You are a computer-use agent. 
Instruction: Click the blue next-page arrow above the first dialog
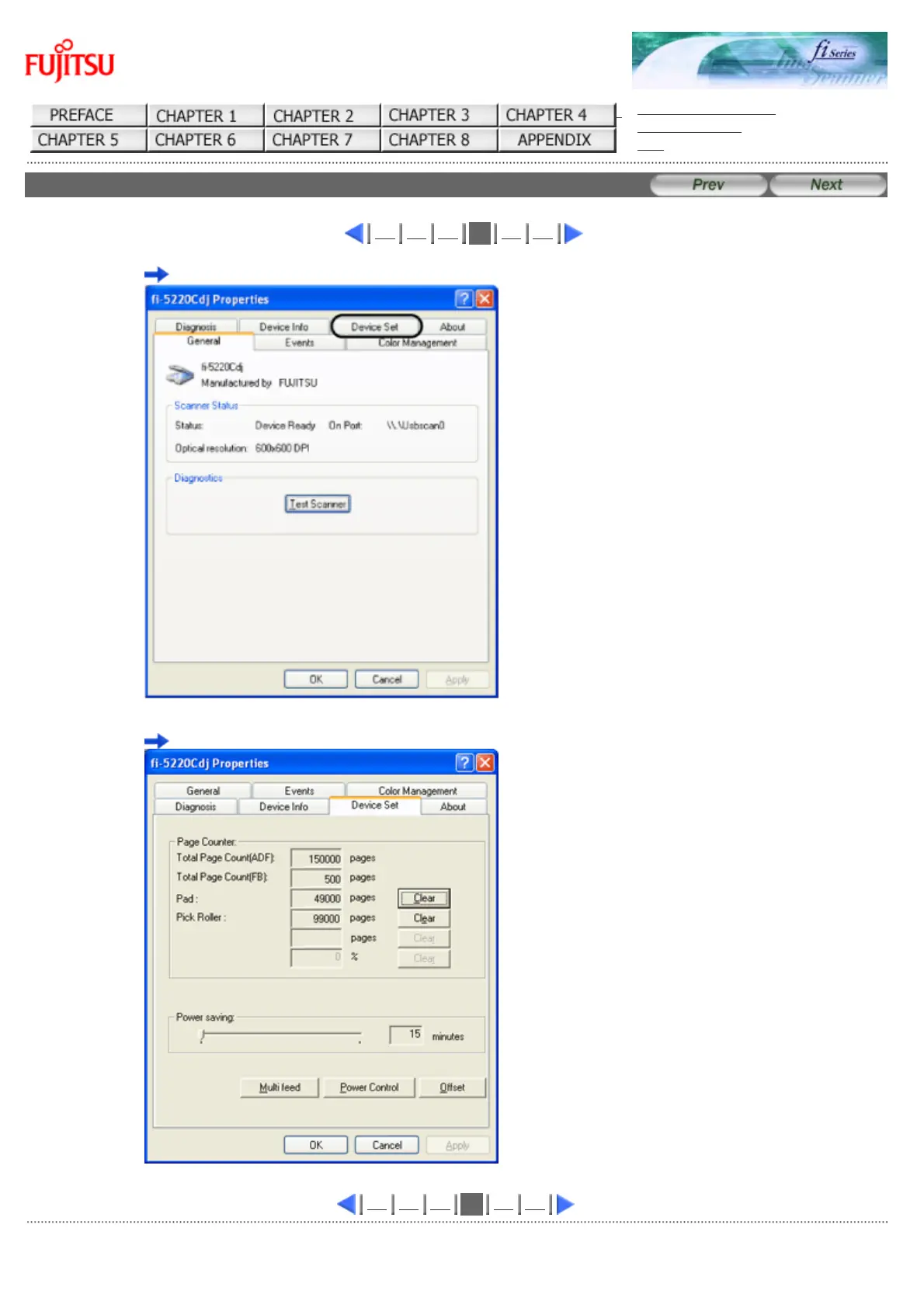tap(573, 233)
